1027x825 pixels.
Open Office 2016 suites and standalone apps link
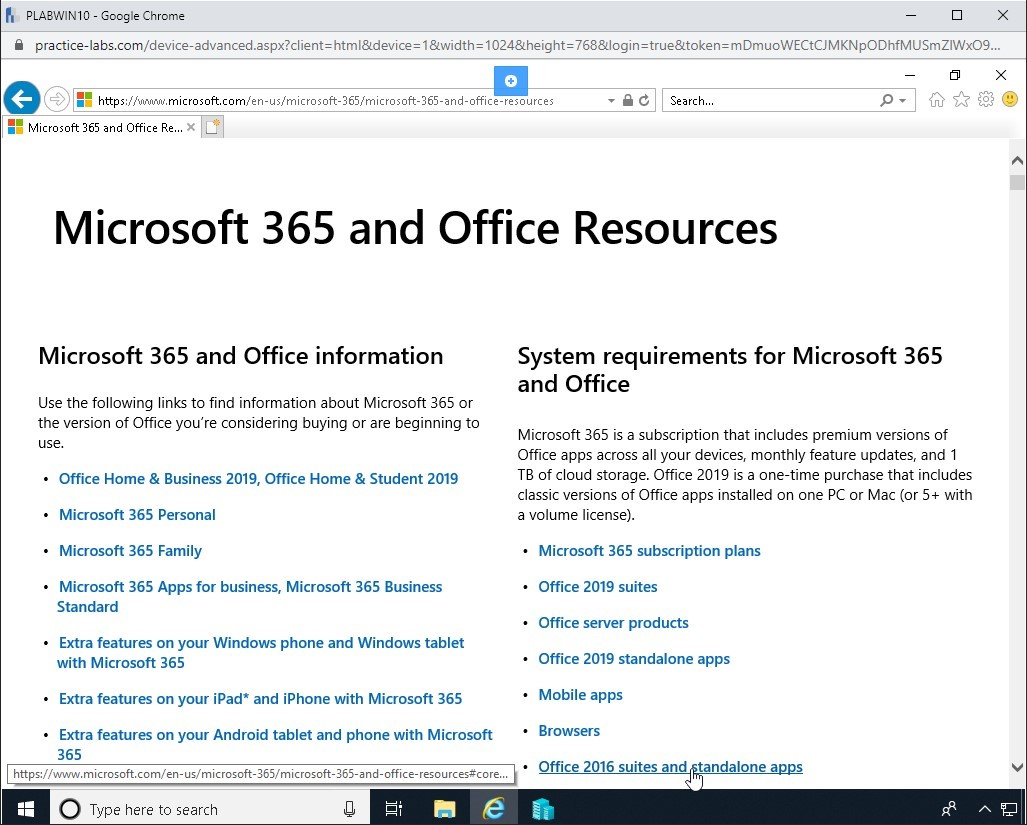click(x=670, y=767)
